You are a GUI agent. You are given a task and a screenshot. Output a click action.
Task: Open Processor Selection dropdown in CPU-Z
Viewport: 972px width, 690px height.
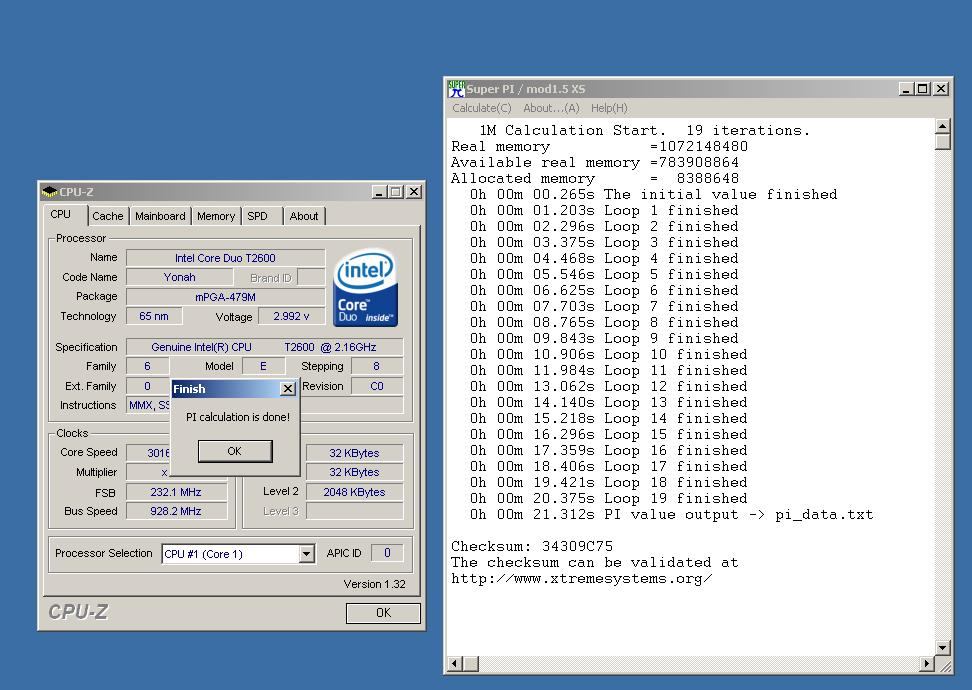[x=306, y=554]
